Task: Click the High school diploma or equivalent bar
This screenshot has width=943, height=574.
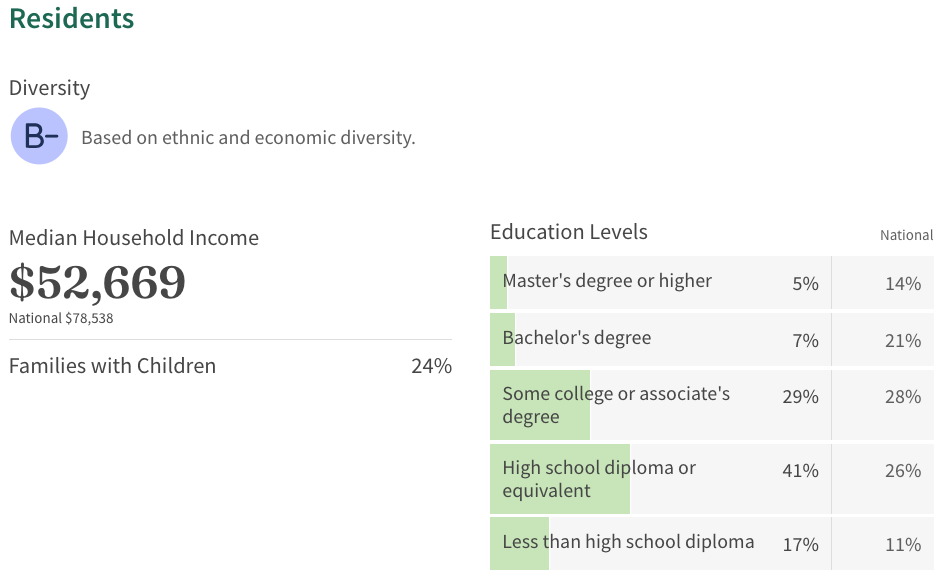Action: 711,479
